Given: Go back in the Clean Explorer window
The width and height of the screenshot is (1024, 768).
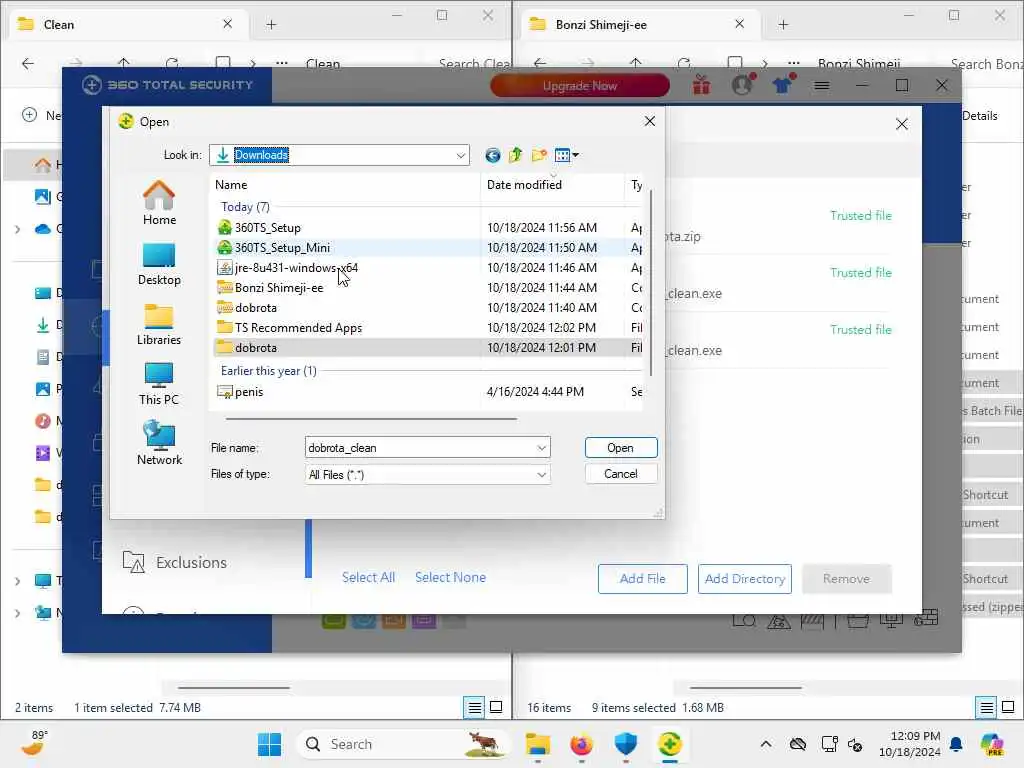Looking at the screenshot, I should click(x=27, y=63).
